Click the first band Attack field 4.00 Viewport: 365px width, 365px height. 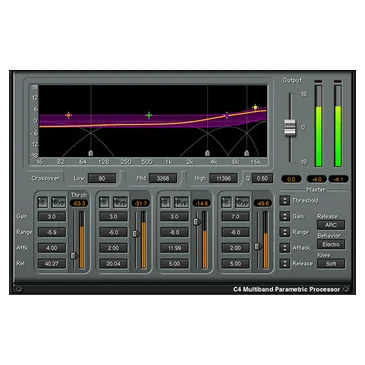[52, 248]
